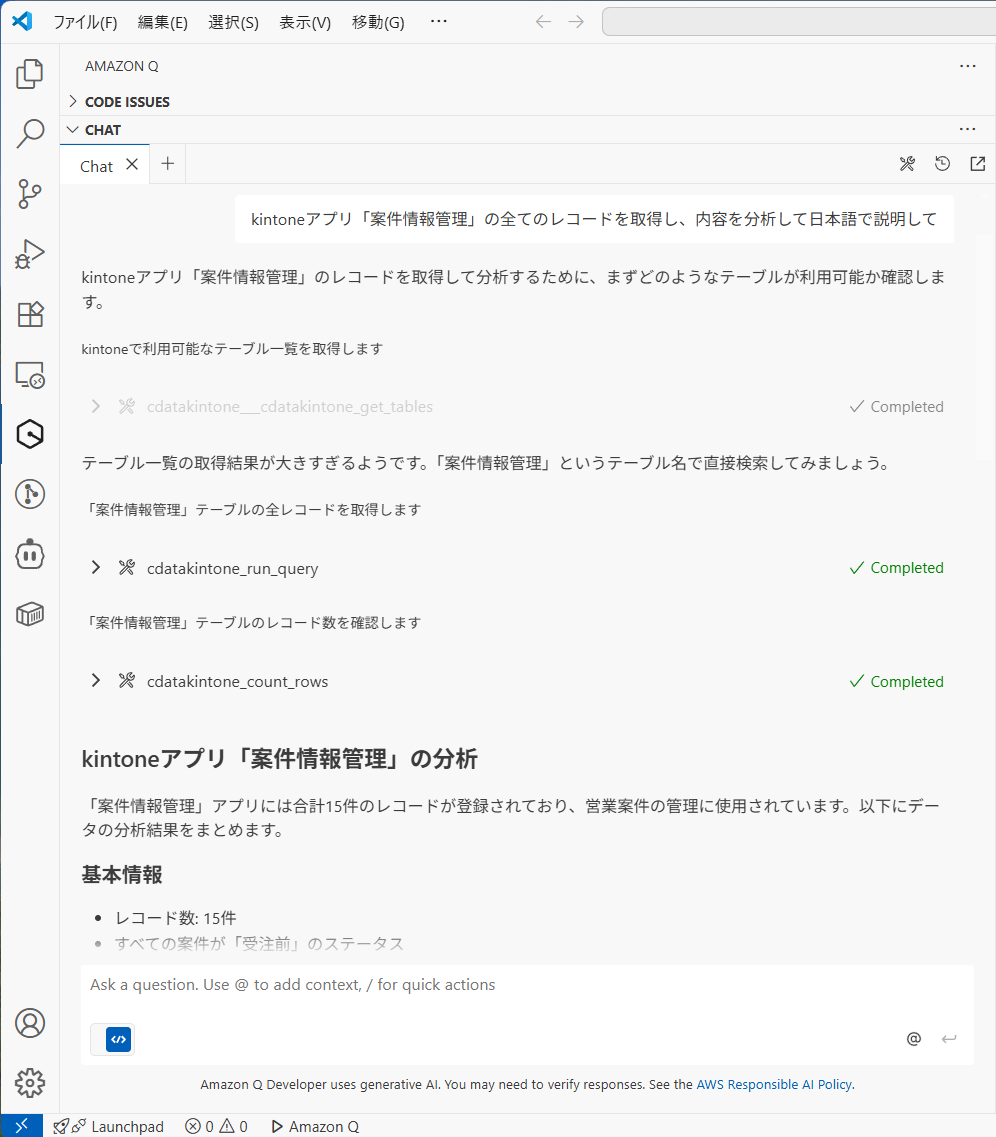Open the overflow menu ellipsis in menu bar
Image resolution: width=996 pixels, height=1137 pixels.
coord(439,22)
